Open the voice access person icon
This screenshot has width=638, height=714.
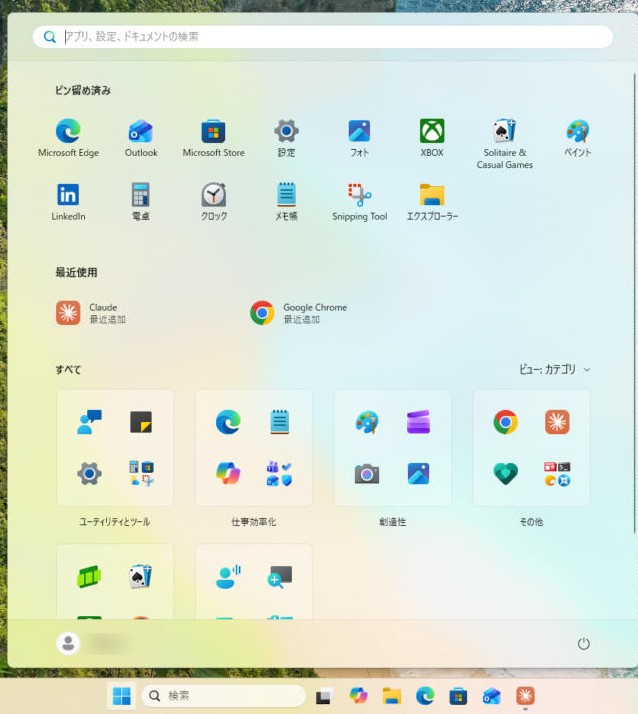click(228, 577)
